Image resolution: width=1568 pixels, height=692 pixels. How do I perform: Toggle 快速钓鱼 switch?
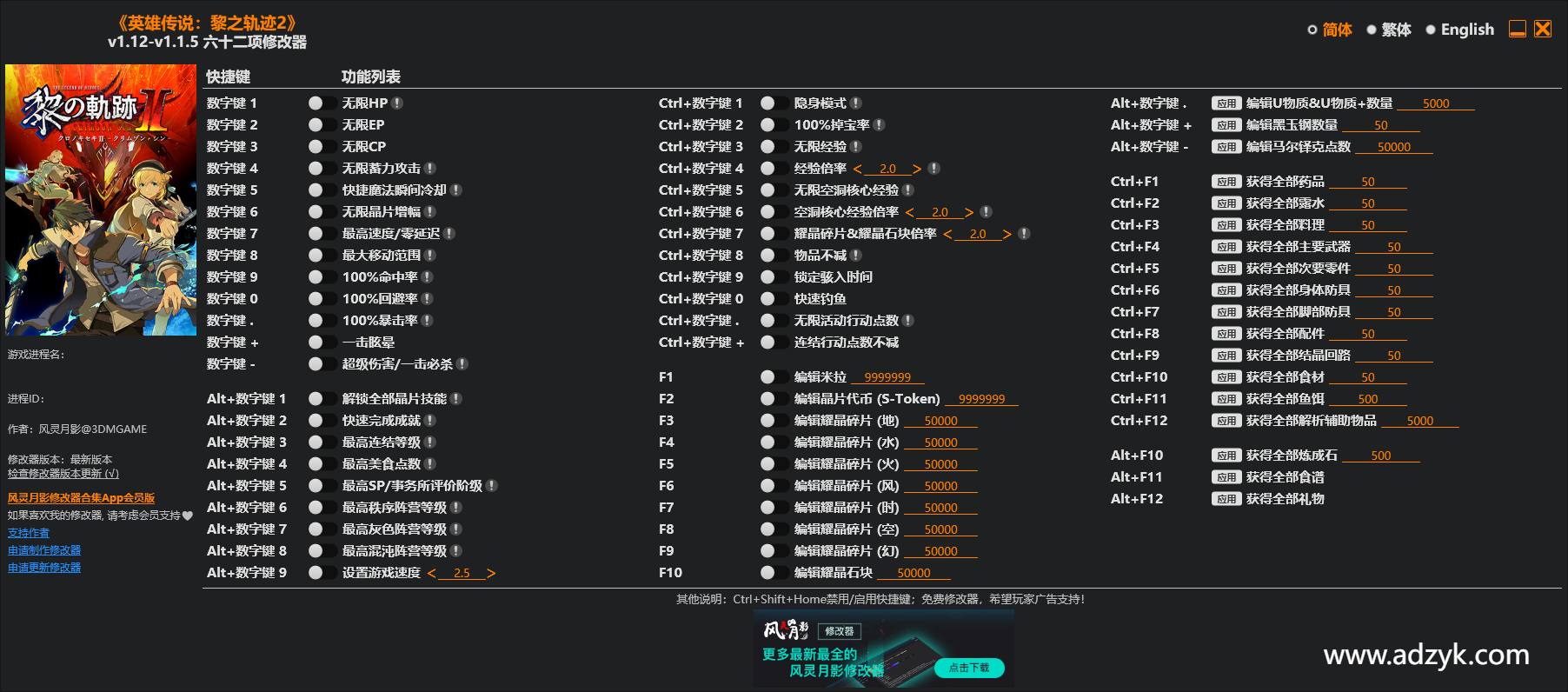pyautogui.click(x=774, y=298)
